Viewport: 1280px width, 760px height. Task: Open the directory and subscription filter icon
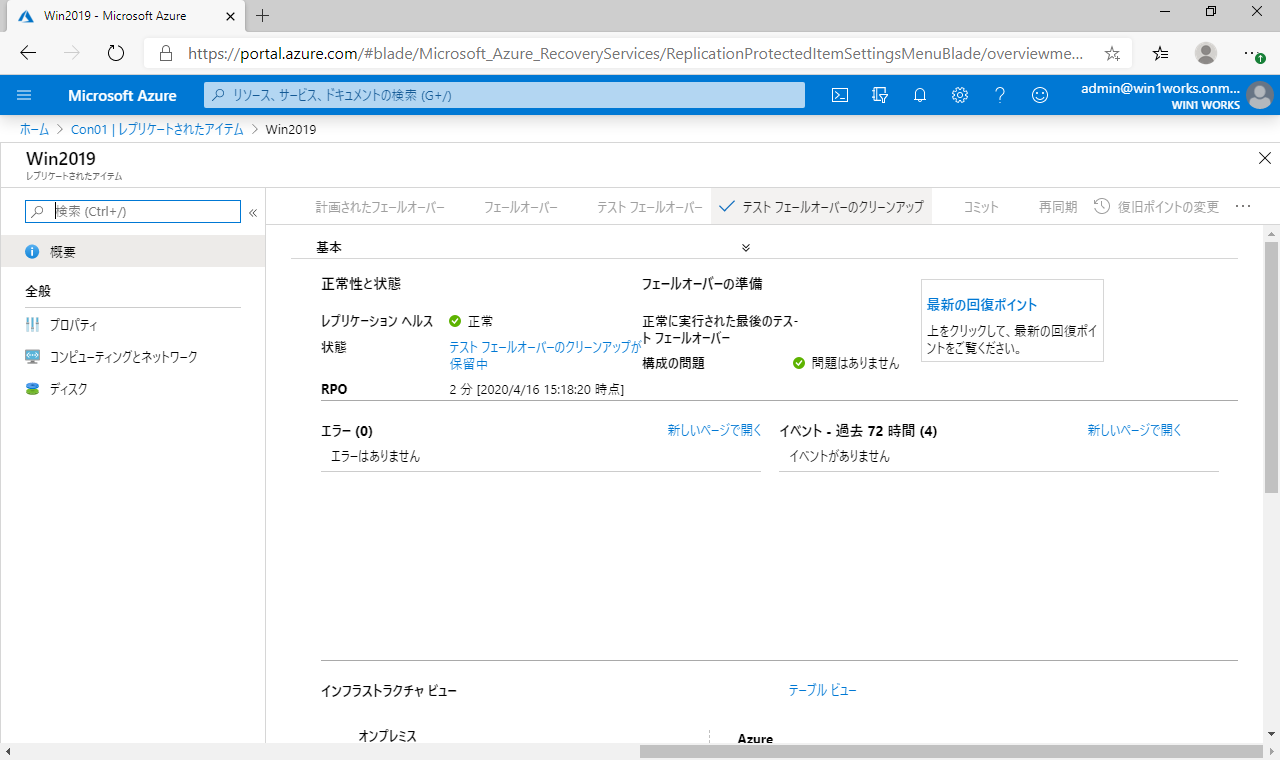(x=880, y=95)
